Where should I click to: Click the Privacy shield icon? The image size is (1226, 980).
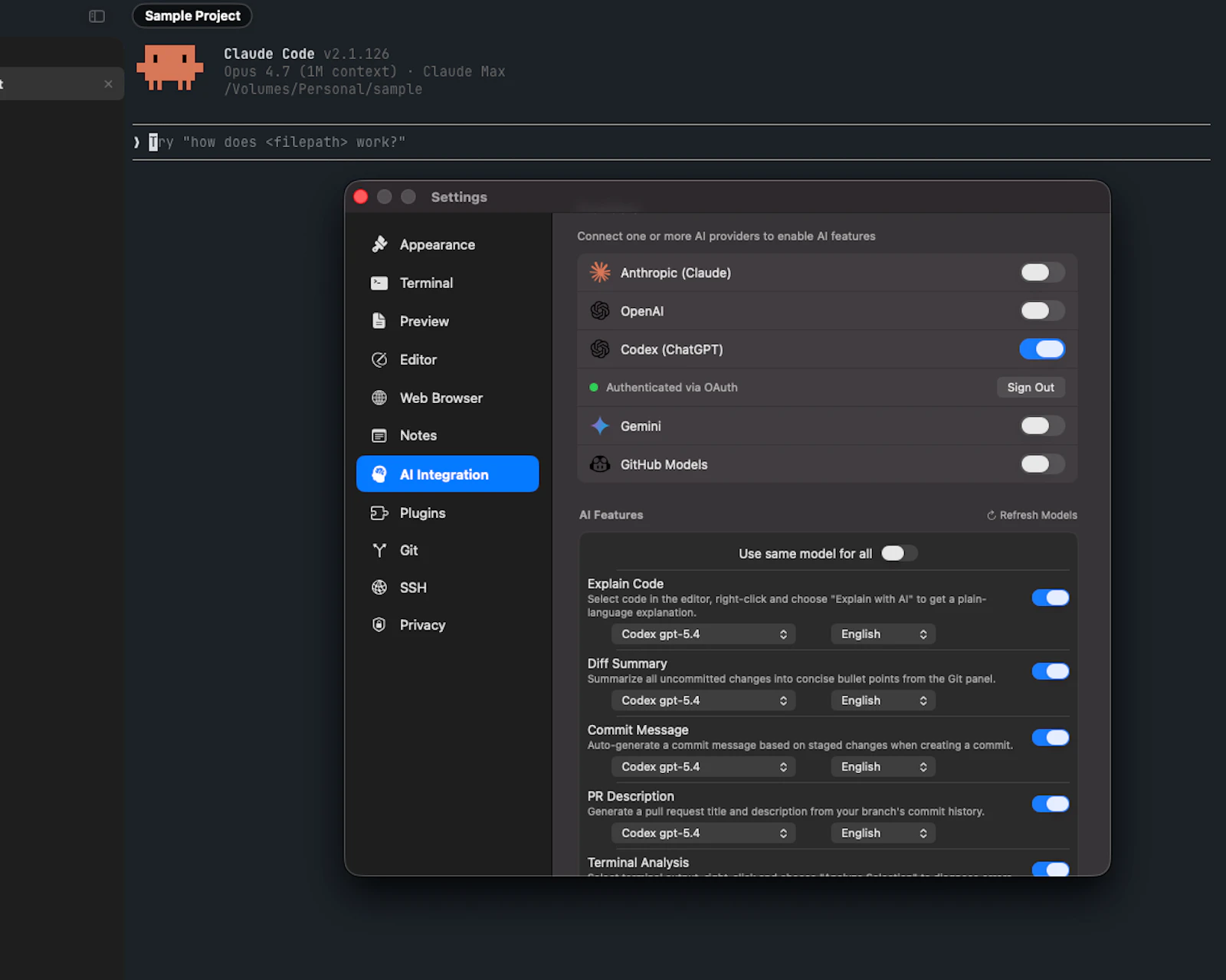pyautogui.click(x=379, y=624)
